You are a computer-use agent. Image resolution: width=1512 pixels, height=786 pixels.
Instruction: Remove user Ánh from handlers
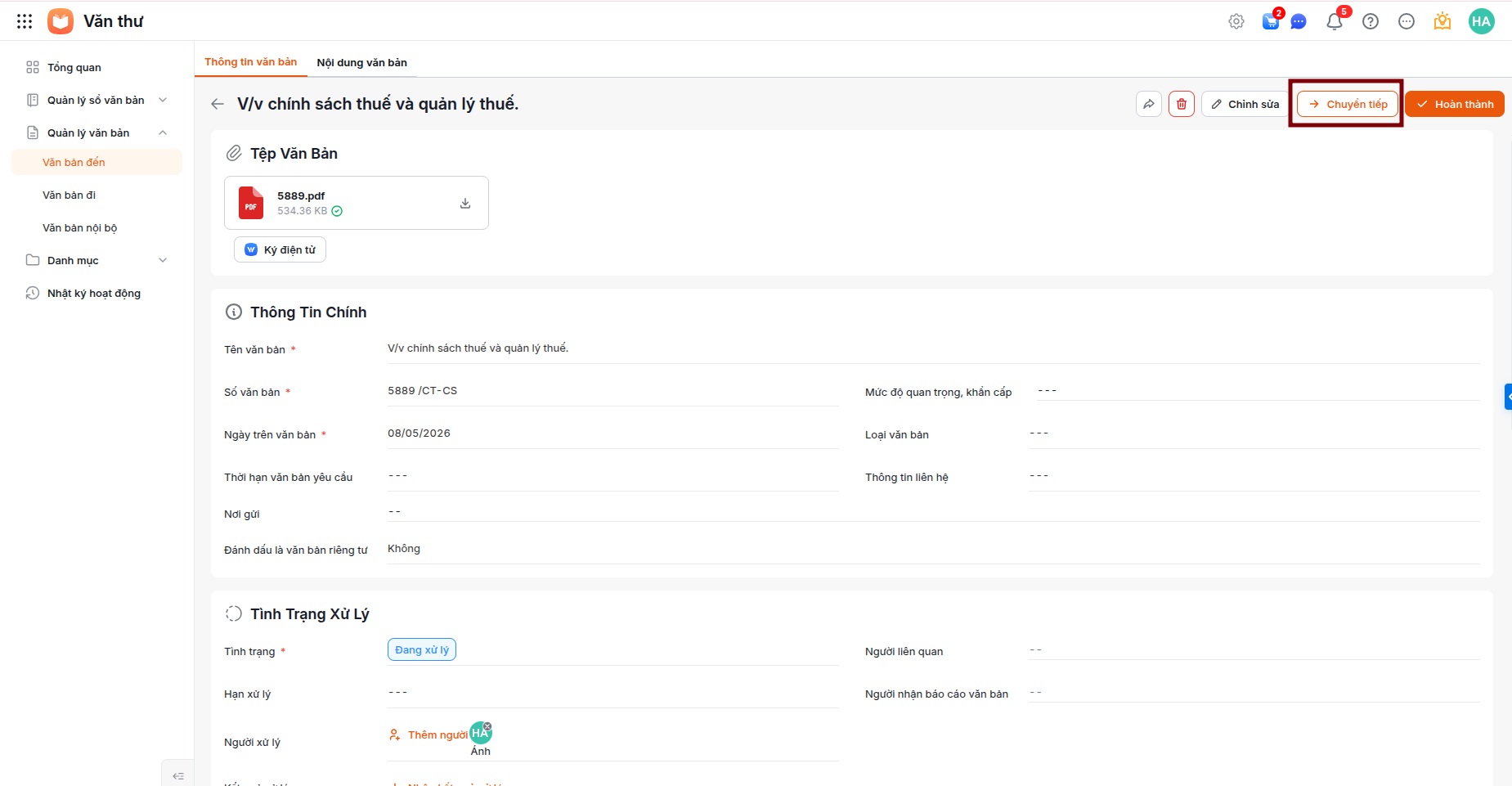tap(487, 726)
